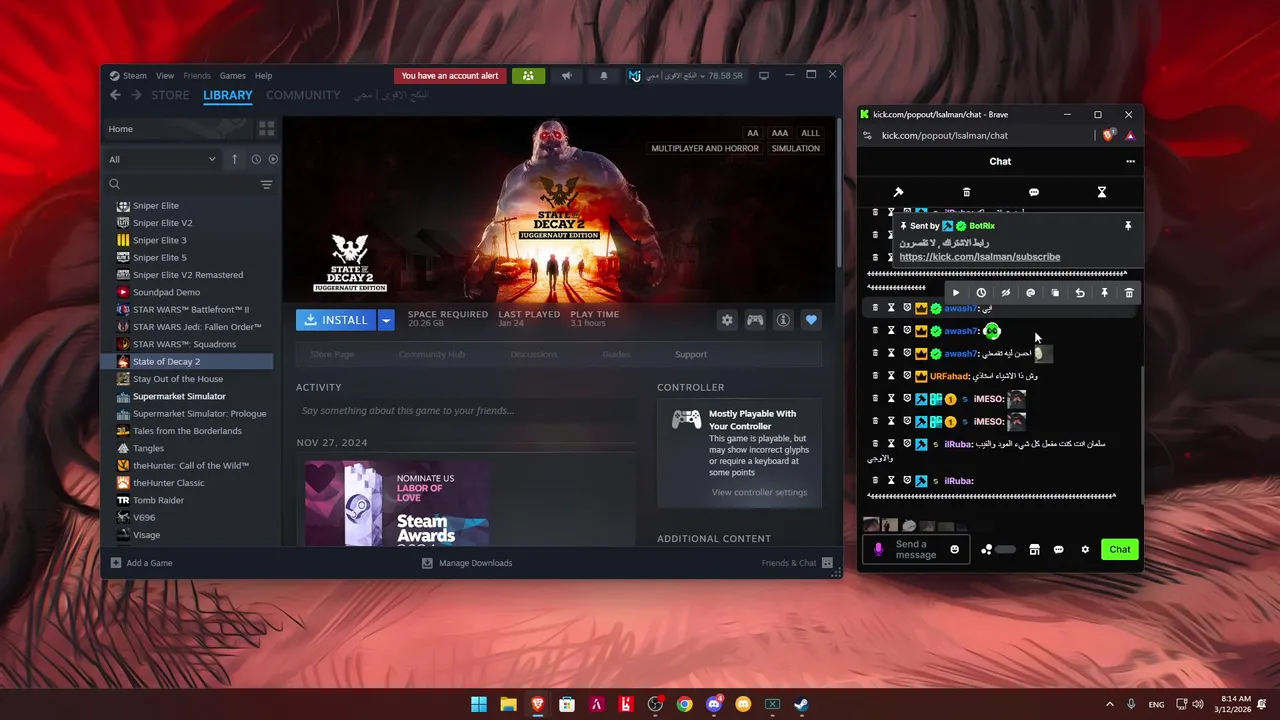Open the Games menu in Steam
The image size is (1280, 720).
coord(233,76)
